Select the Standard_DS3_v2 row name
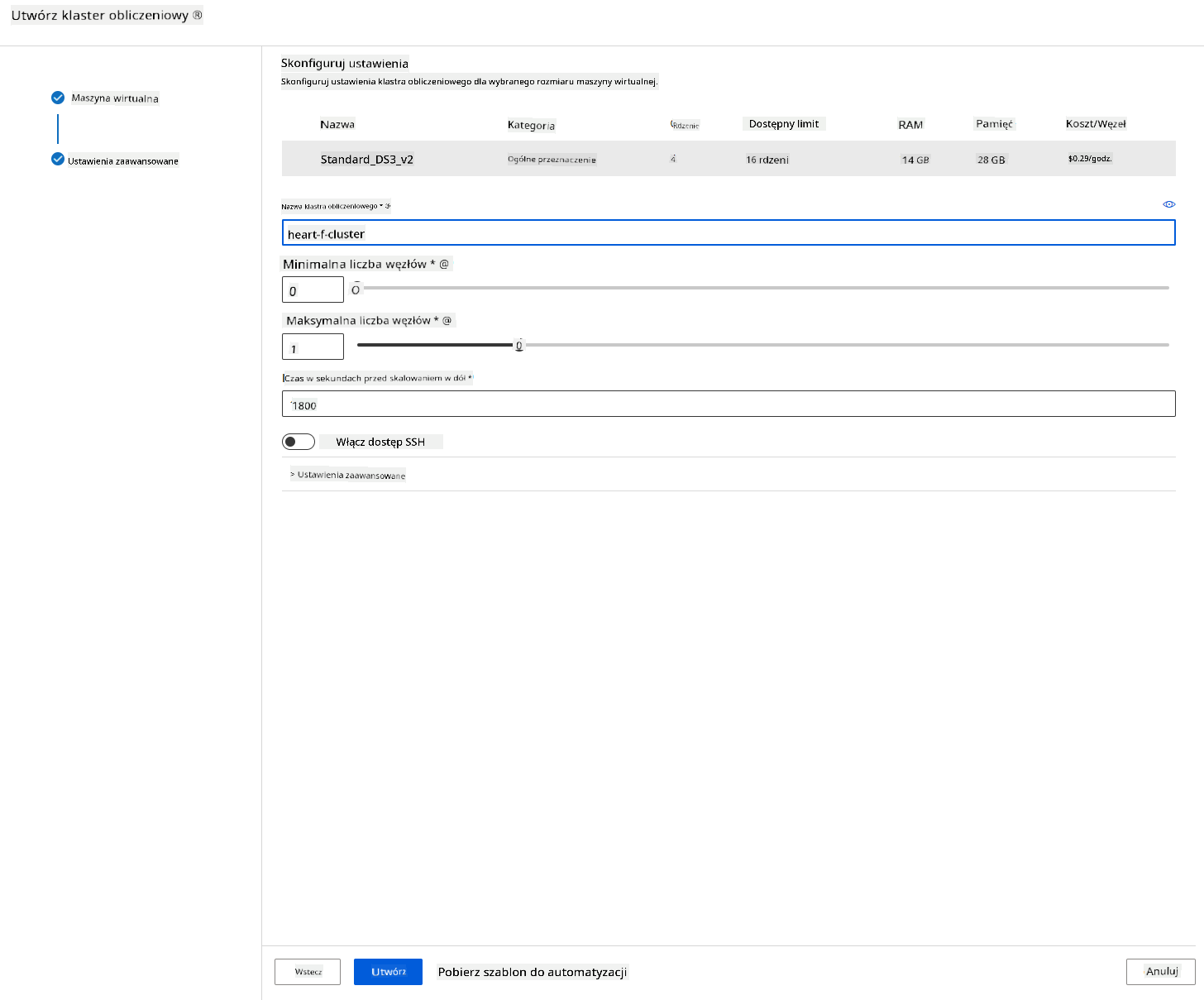The width and height of the screenshot is (1204, 1000). 367,160
